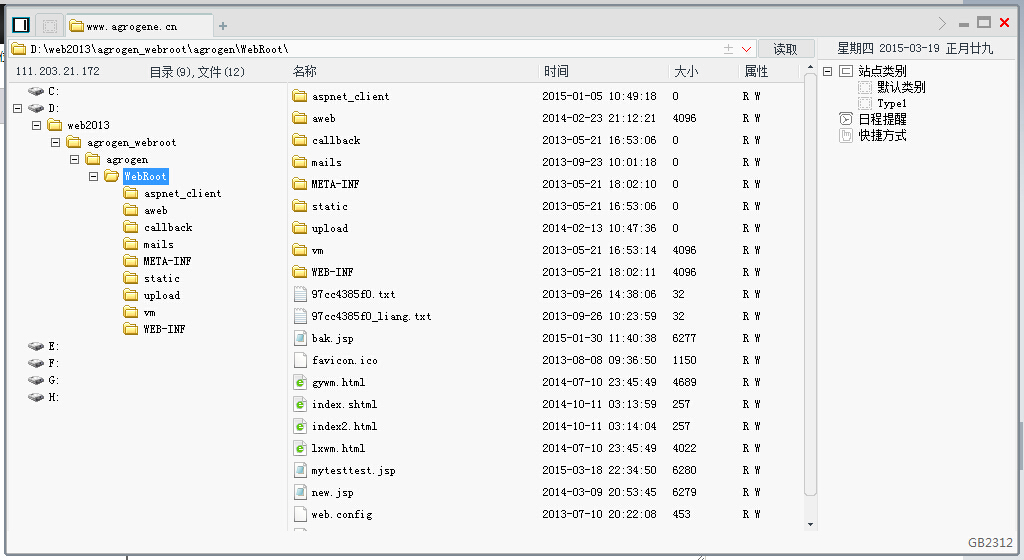This screenshot has height=560, width=1024.
Task: Click the 读取 button
Action: click(x=786, y=49)
